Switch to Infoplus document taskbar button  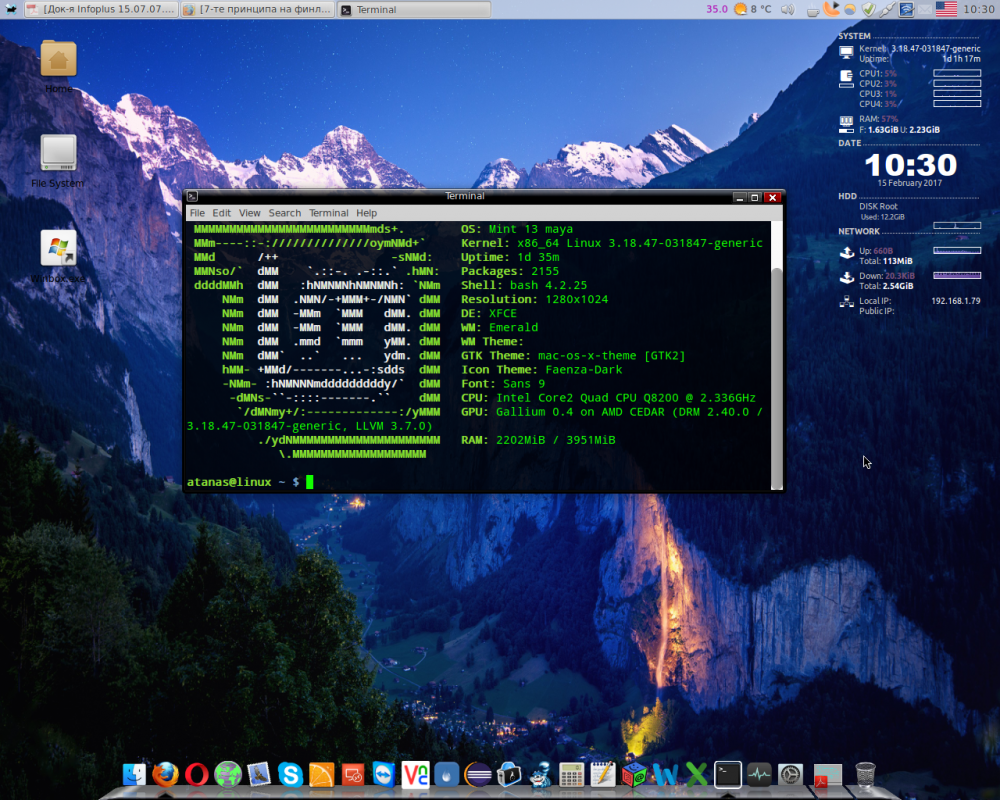100,9
